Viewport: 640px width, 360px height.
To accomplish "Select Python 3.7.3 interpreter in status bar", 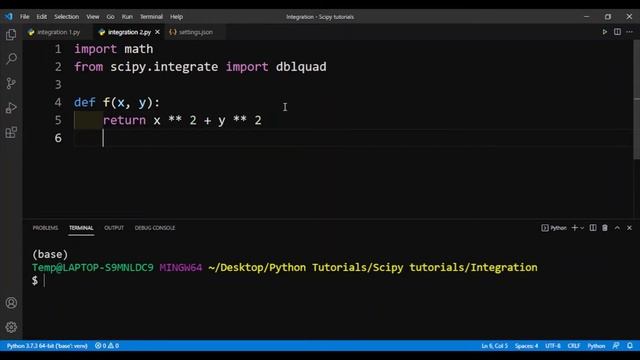I will pyautogui.click(x=47, y=346).
